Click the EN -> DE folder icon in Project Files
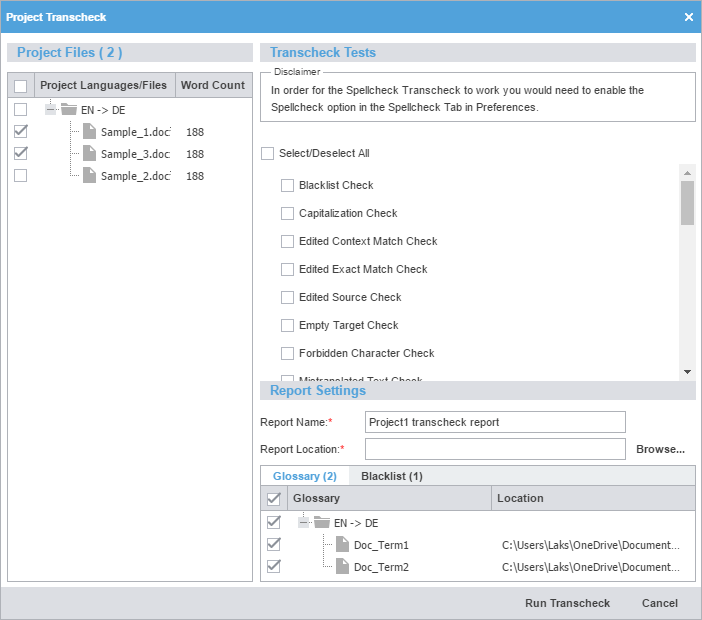702x620 pixels. (69, 109)
